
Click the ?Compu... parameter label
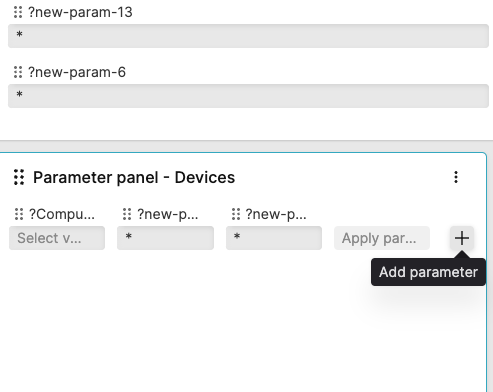point(62,214)
